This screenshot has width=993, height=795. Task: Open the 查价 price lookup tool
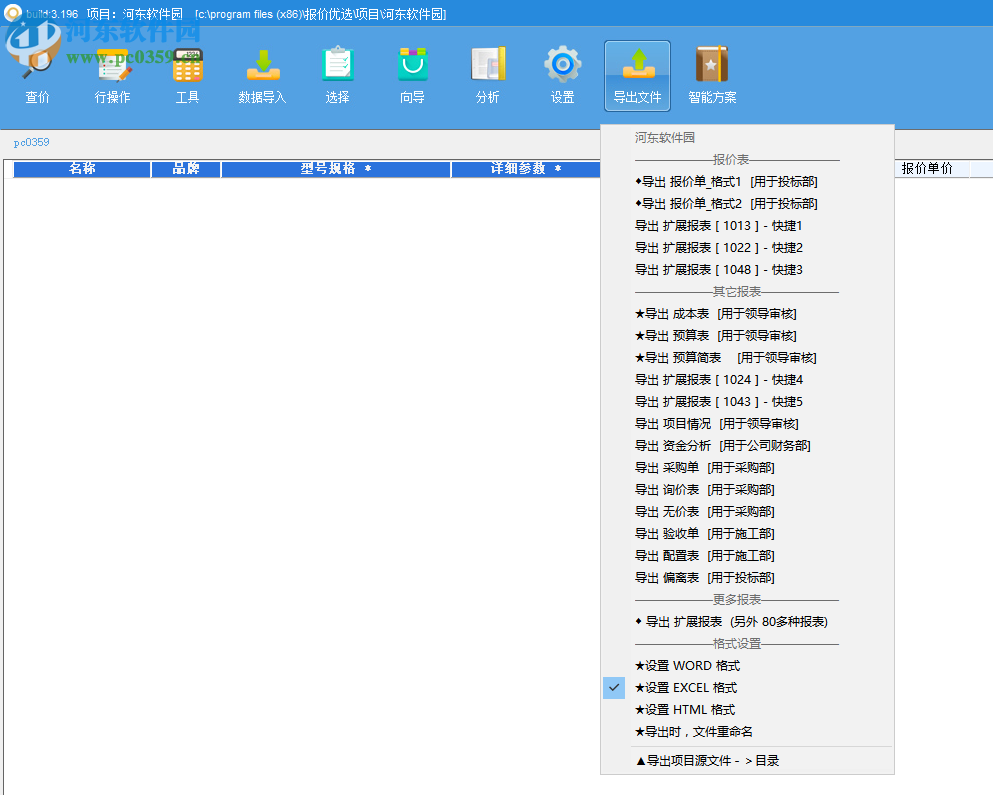pyautogui.click(x=37, y=76)
